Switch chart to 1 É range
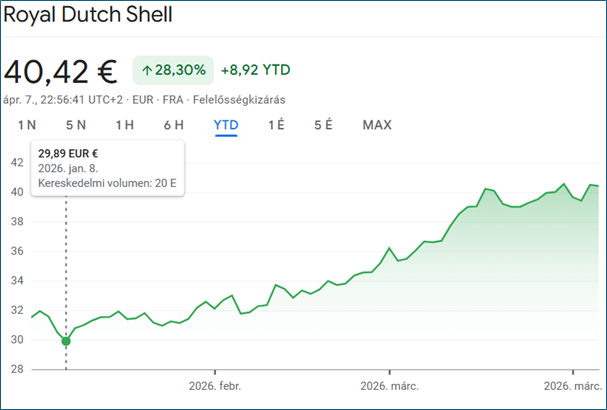This screenshot has height=410, width=607. [277, 125]
